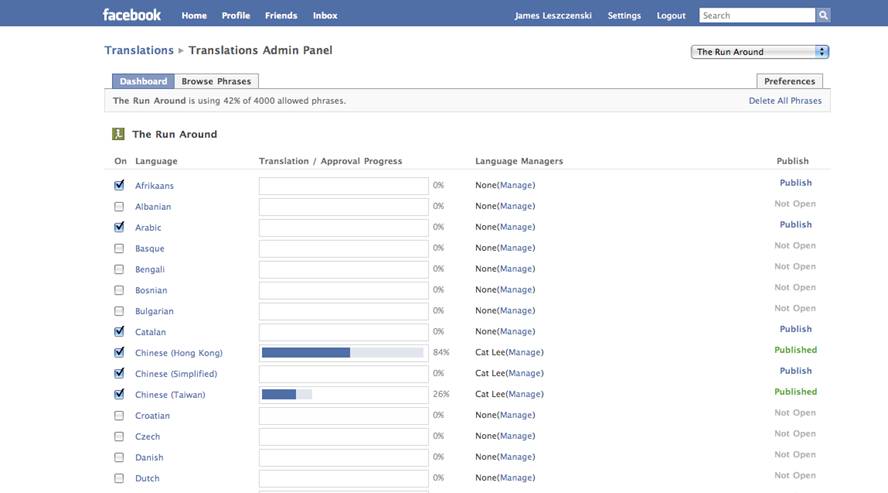This screenshot has height=493, width=888.
Task: Click the Delete All Phrases link
Action: 785,101
